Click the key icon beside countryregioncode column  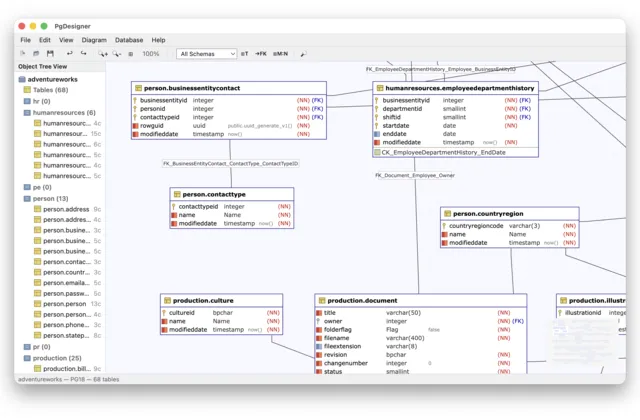point(444,226)
